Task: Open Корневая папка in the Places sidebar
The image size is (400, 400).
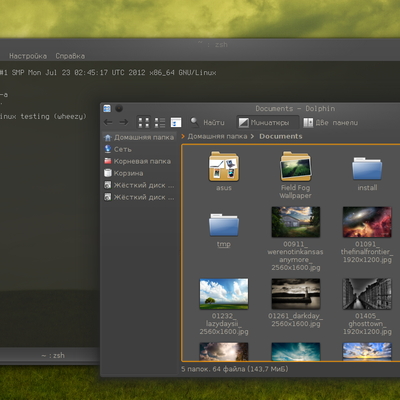Action: click(139, 161)
